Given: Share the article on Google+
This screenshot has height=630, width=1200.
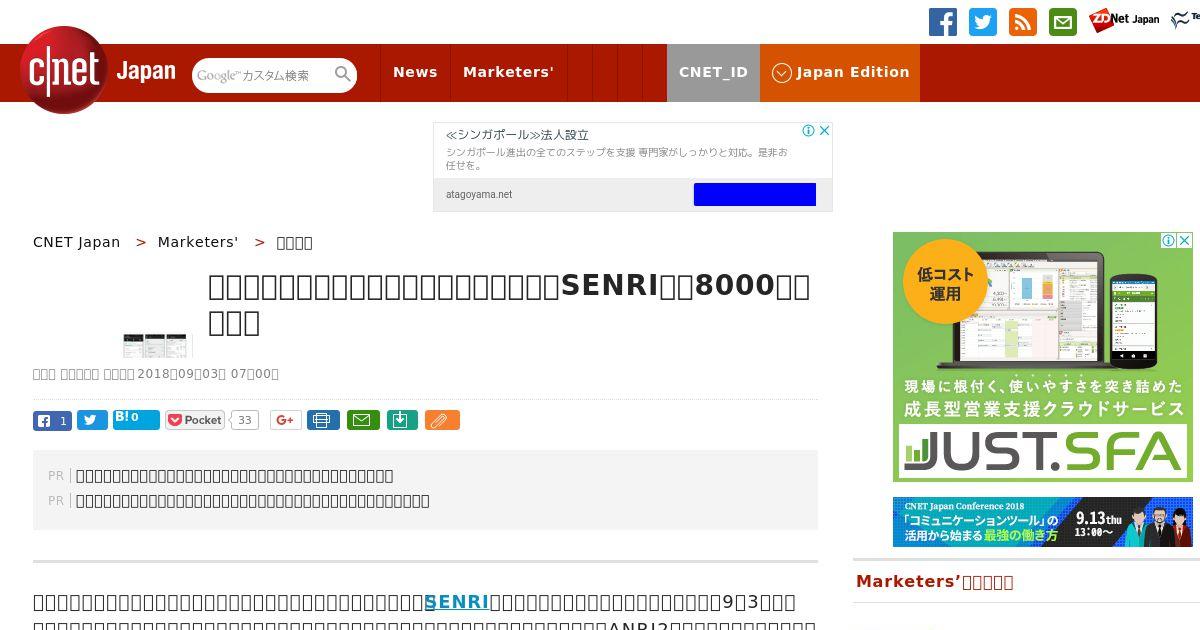Looking at the screenshot, I should coord(285,420).
